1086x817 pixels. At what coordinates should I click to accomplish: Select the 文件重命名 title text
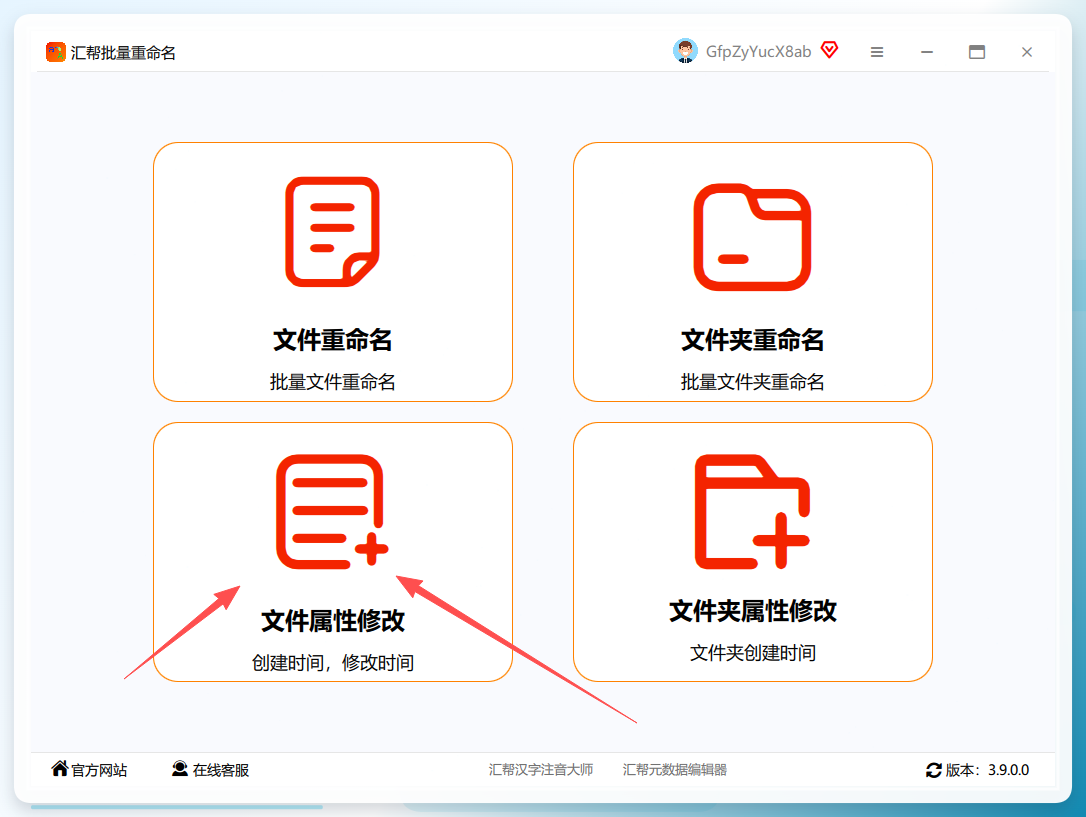(x=332, y=340)
